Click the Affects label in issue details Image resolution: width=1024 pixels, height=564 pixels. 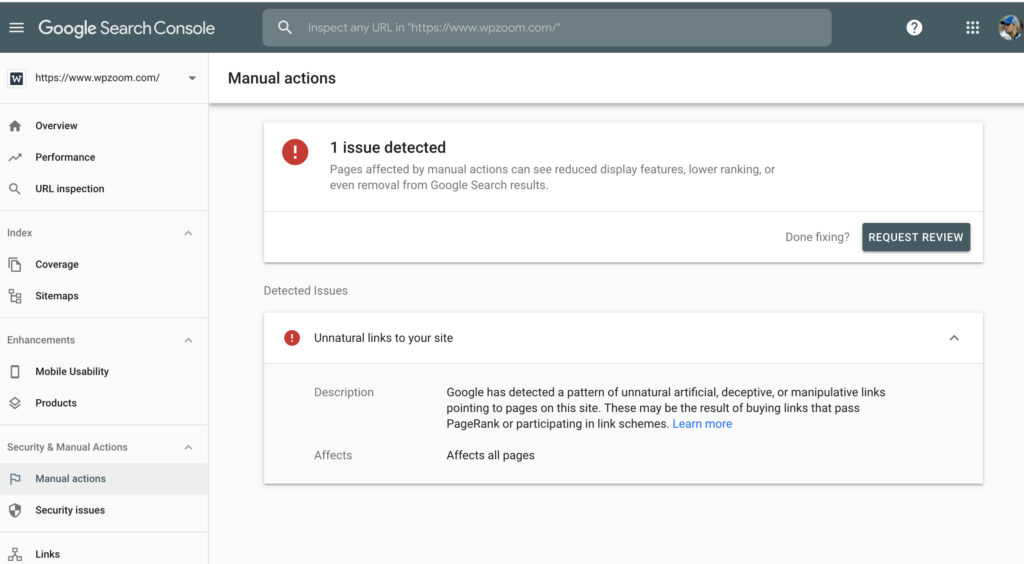click(x=333, y=455)
